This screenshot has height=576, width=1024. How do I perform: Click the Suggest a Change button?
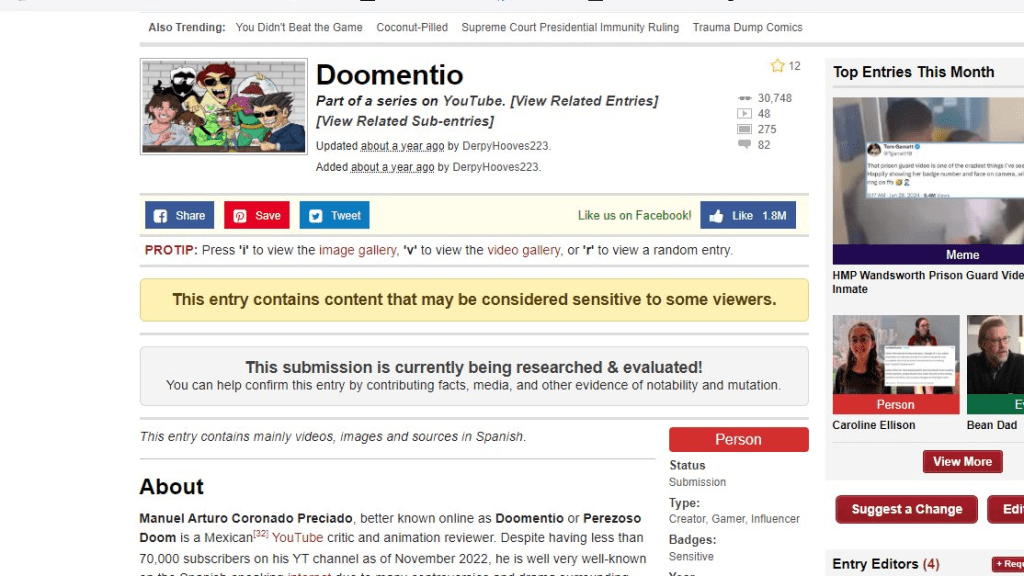906,509
